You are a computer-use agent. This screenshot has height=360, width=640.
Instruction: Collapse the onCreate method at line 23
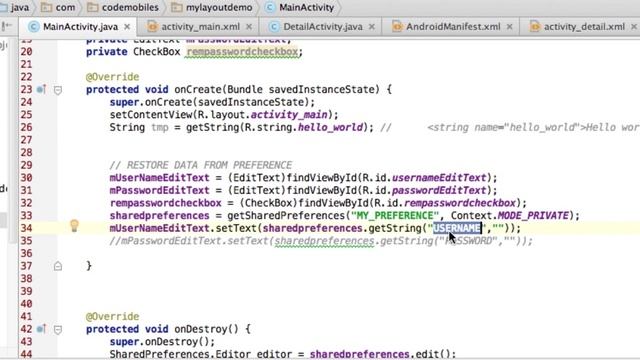58,90
